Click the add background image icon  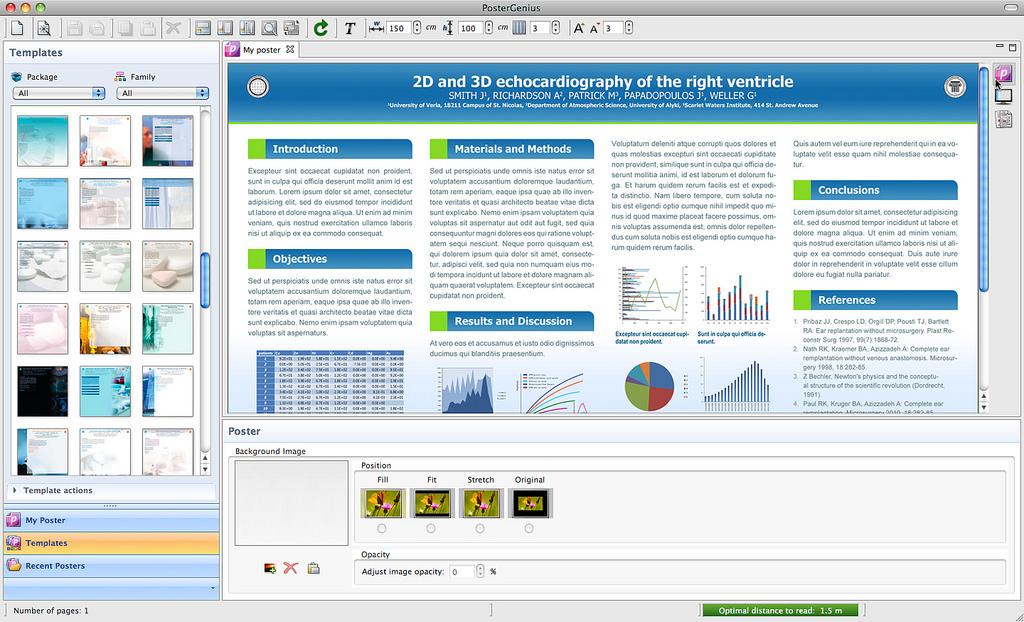pyautogui.click(x=269, y=568)
